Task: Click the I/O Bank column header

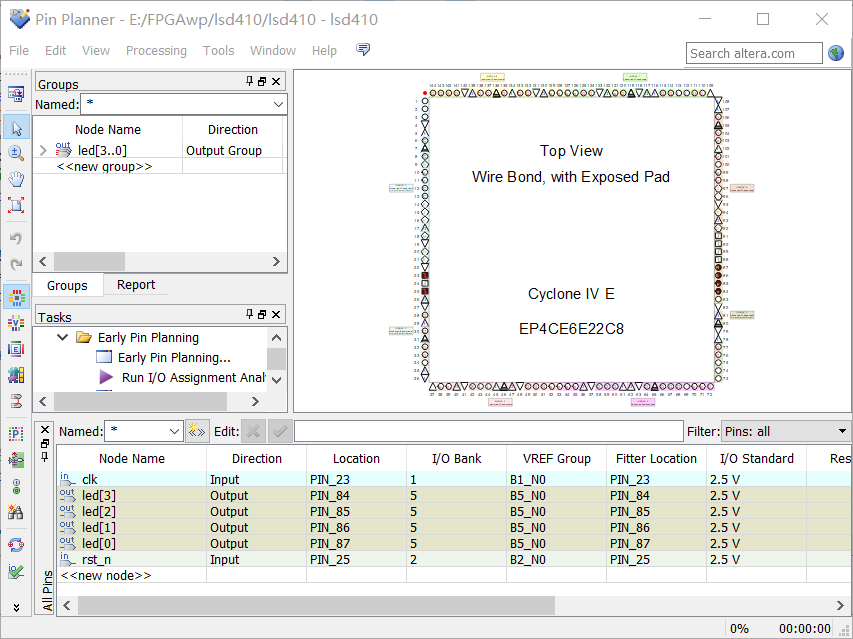Action: coord(456,458)
